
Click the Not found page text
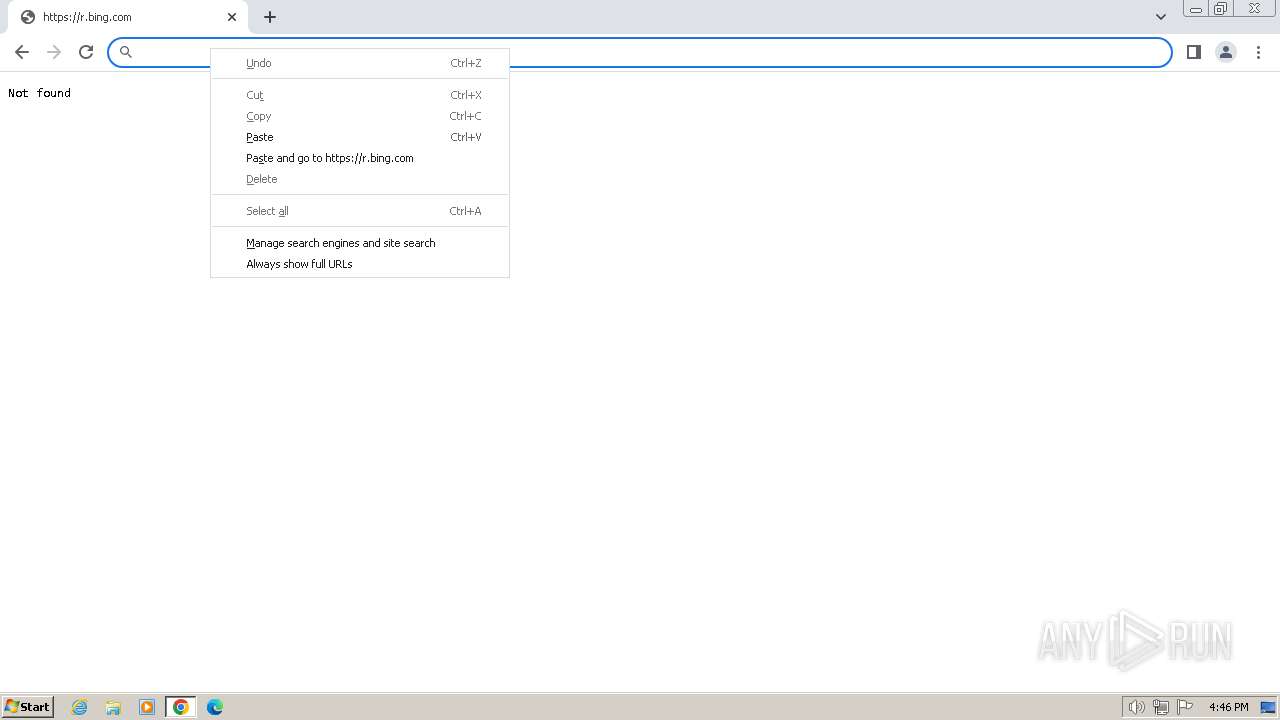[39, 93]
